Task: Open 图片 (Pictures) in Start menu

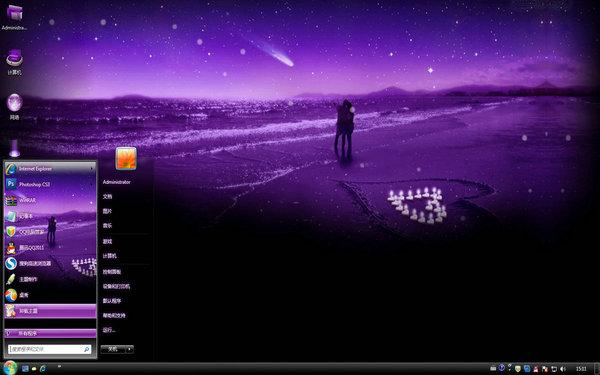Action: tap(108, 211)
